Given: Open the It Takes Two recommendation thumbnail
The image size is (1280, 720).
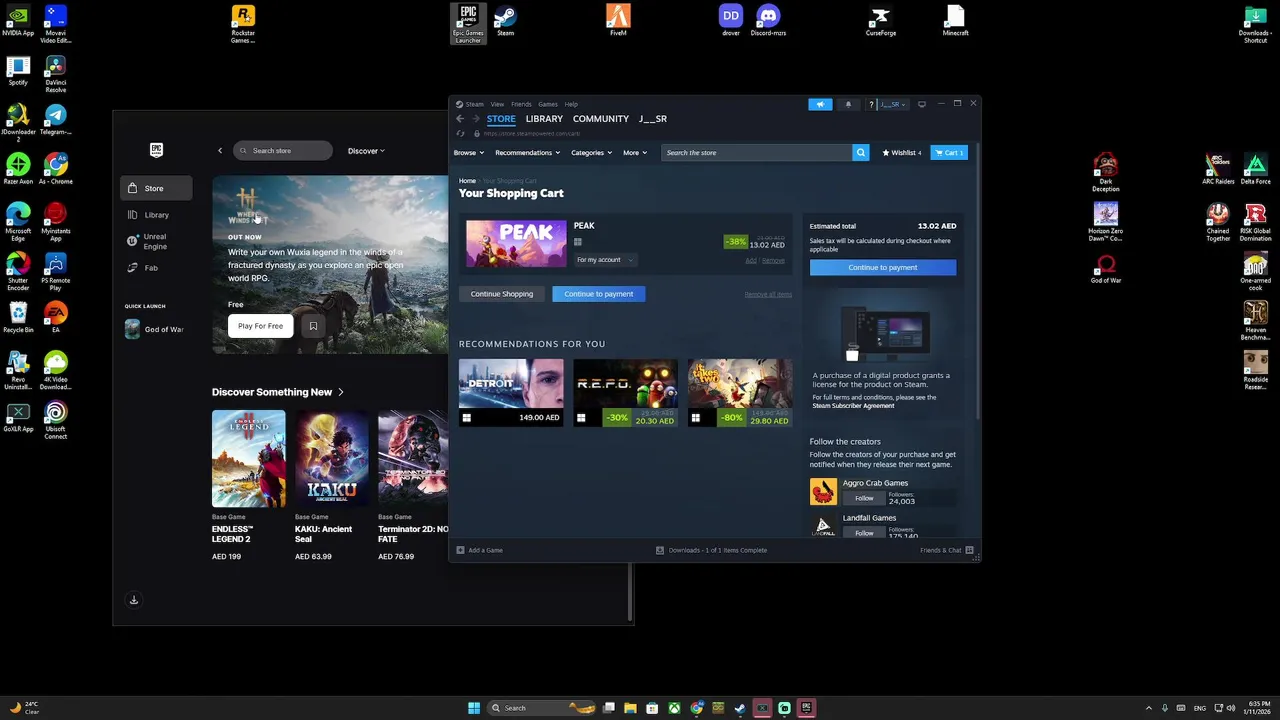Looking at the screenshot, I should (x=740, y=384).
